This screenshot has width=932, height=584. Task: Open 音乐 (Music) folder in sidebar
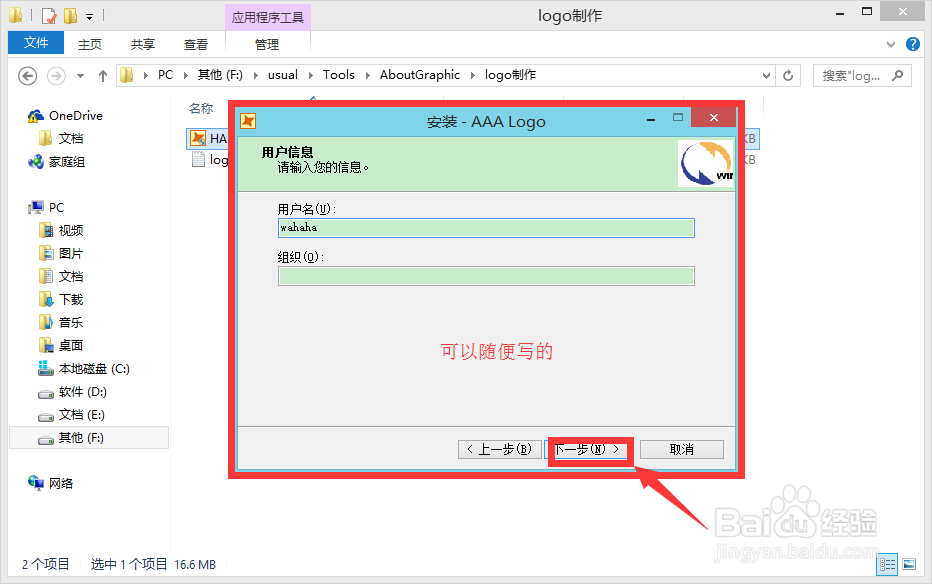coord(62,323)
